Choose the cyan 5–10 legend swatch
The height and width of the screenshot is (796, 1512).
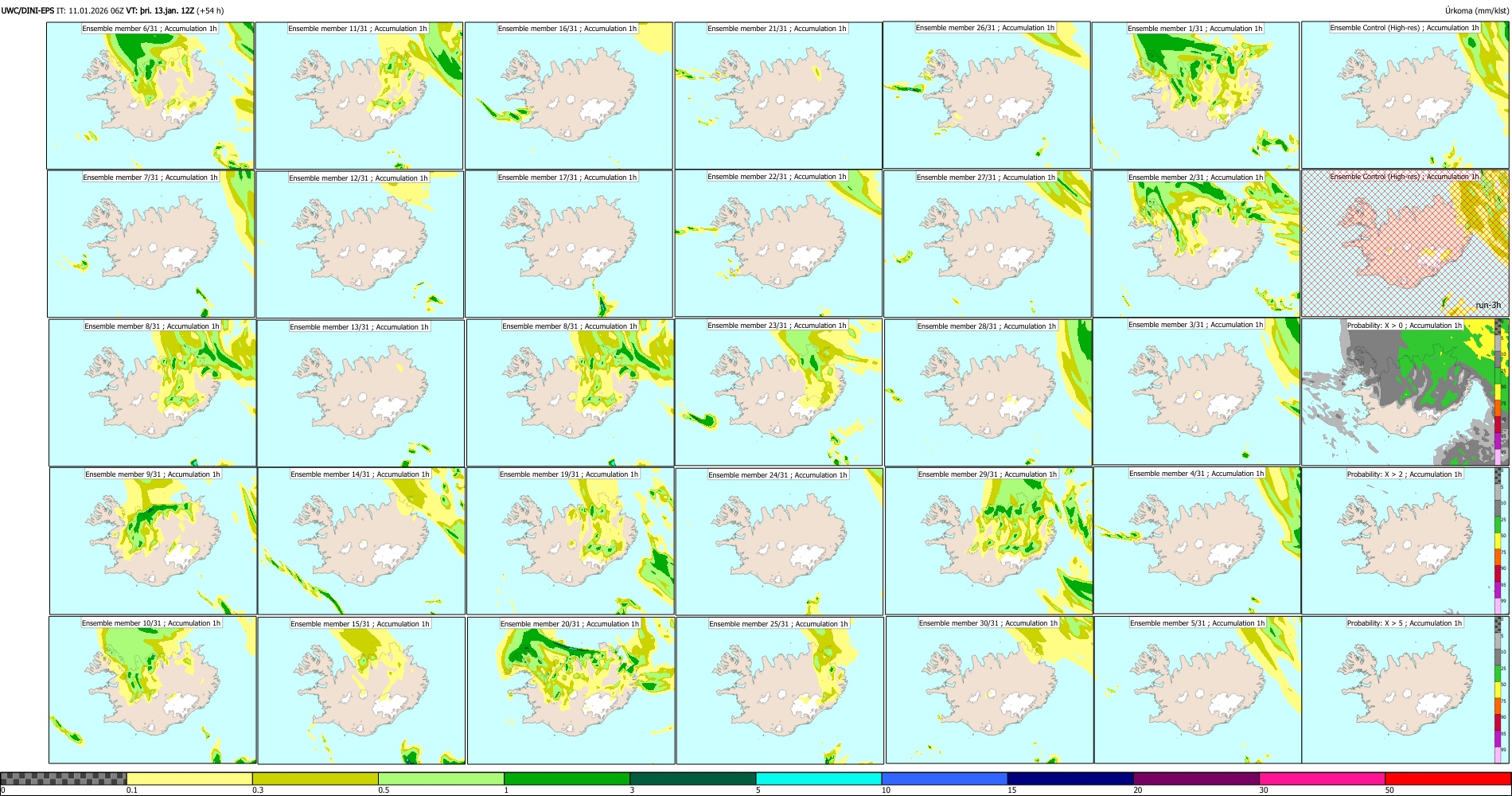(819, 778)
